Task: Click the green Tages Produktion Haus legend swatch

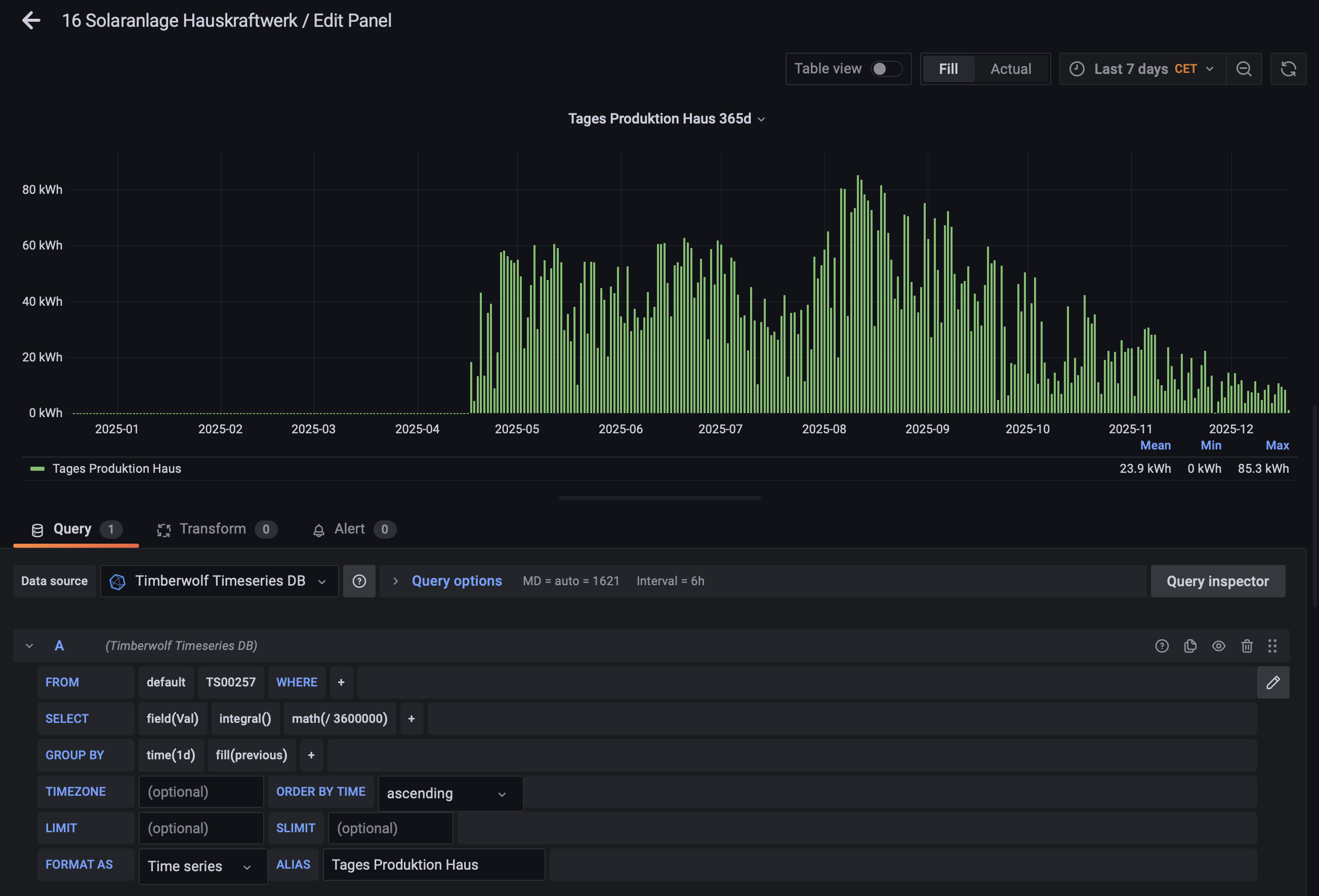Action: (37, 468)
